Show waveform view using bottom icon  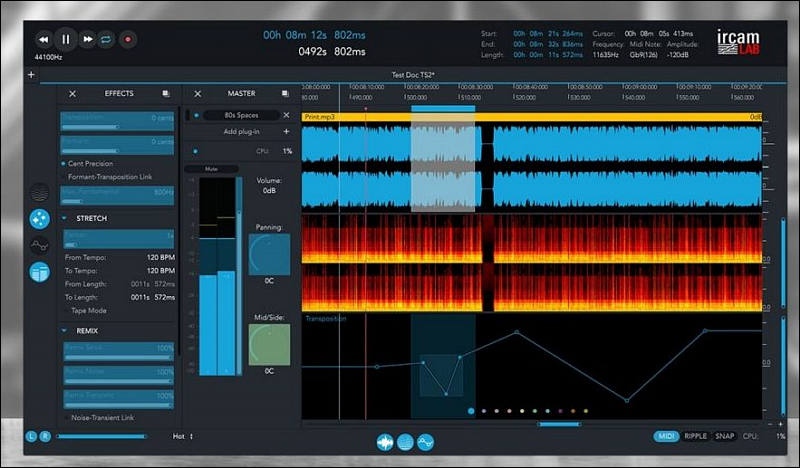[x=385, y=442]
